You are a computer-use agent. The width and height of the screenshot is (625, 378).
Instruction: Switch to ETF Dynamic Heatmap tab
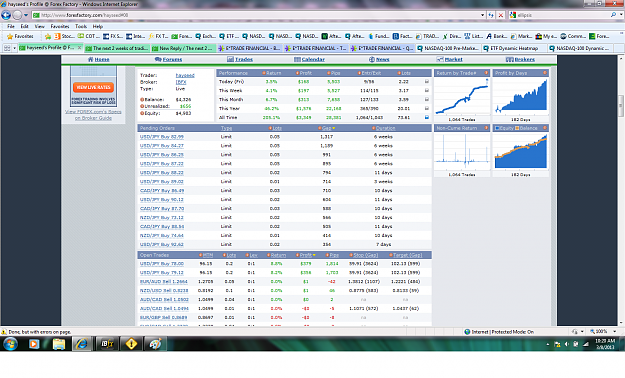tap(513, 48)
